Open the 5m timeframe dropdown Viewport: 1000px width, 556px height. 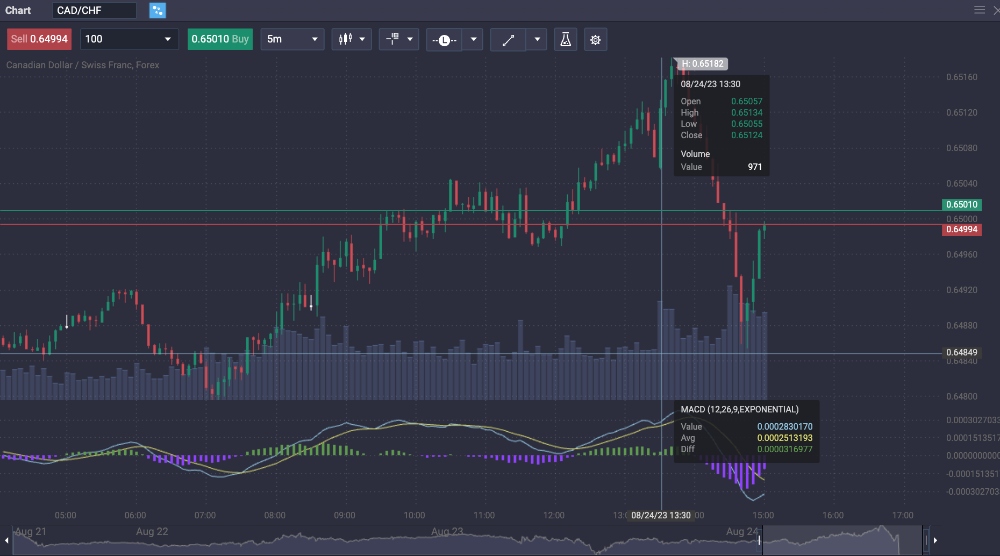(292, 39)
